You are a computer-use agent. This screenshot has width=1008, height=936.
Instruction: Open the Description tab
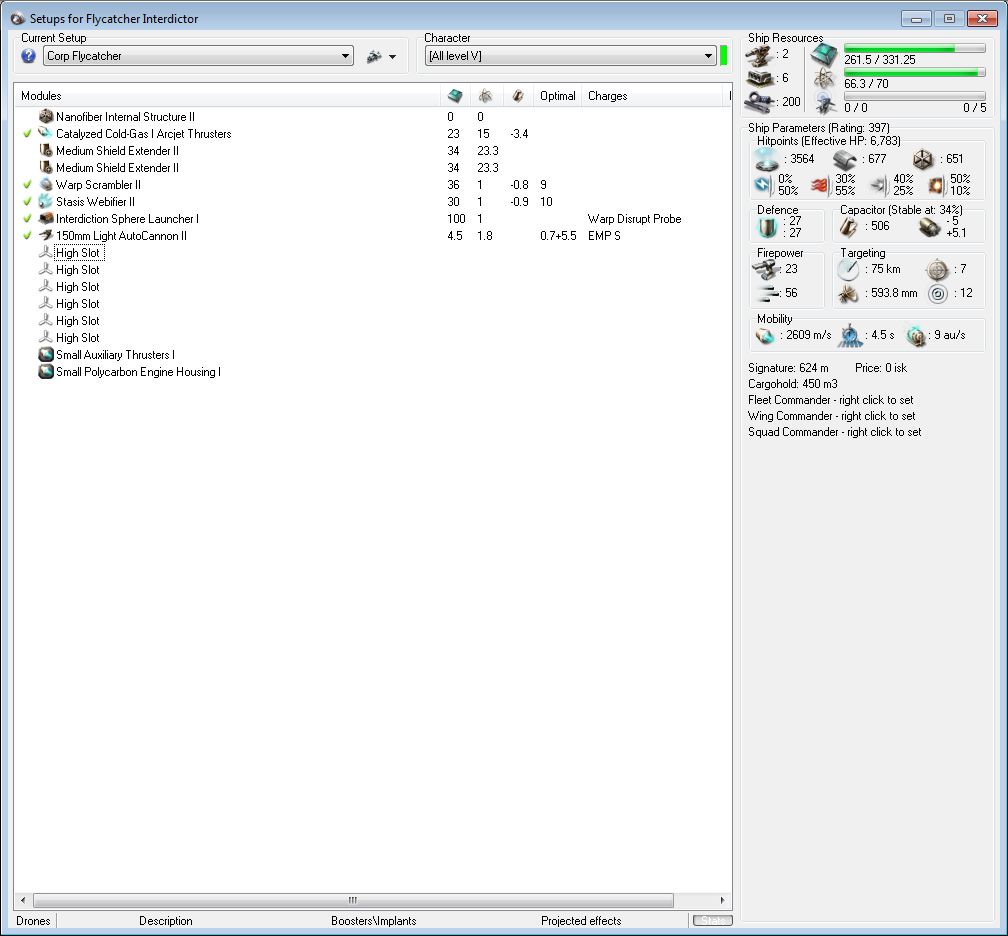(x=166, y=921)
